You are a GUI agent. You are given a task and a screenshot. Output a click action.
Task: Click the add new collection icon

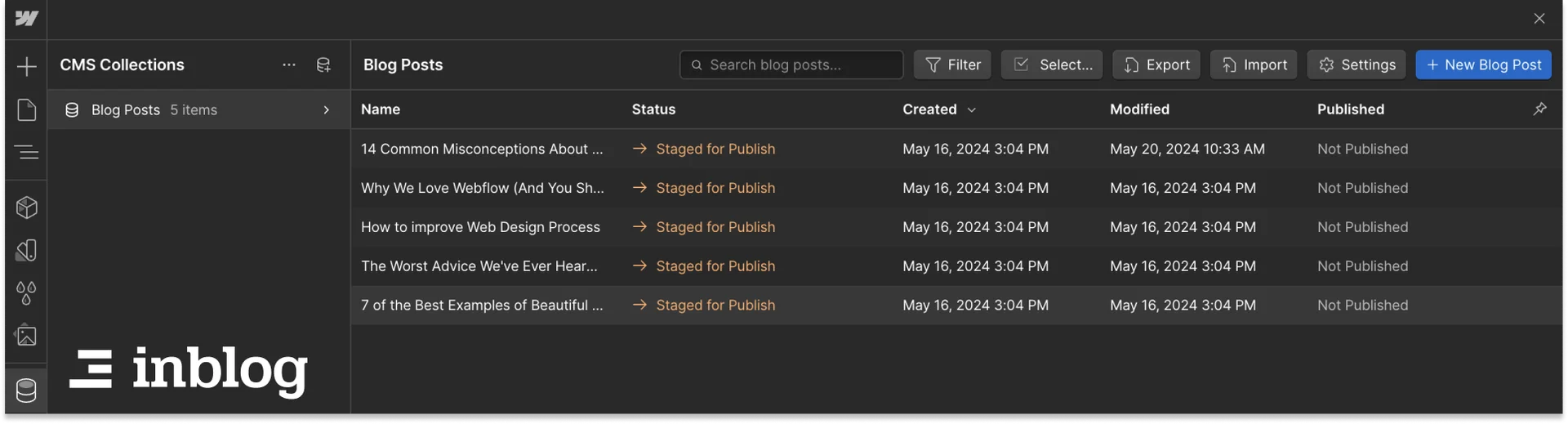click(323, 65)
